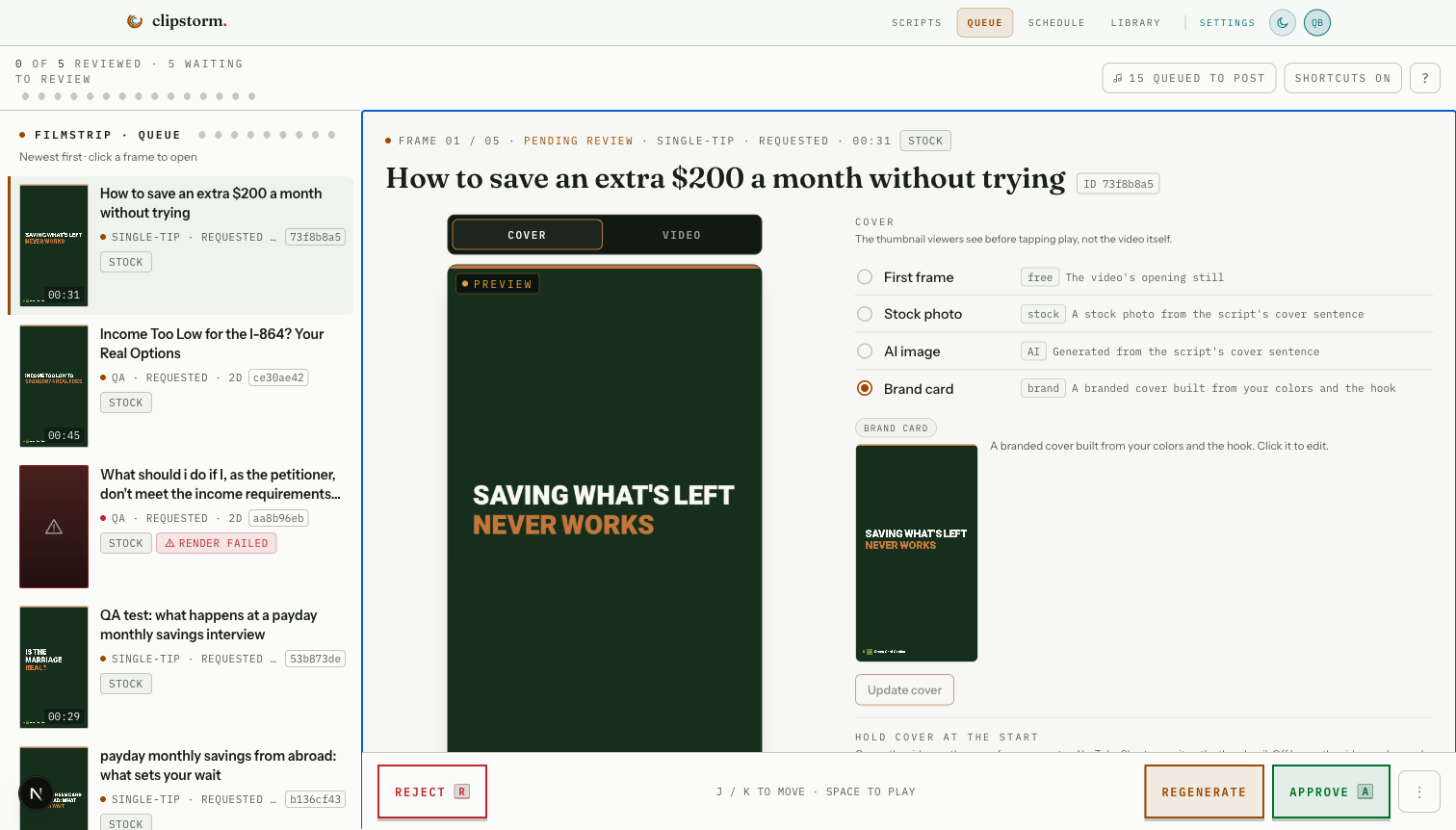Image resolution: width=1456 pixels, height=830 pixels.
Task: Click the 'brand' tag next to Brand card
Action: coord(1043,388)
